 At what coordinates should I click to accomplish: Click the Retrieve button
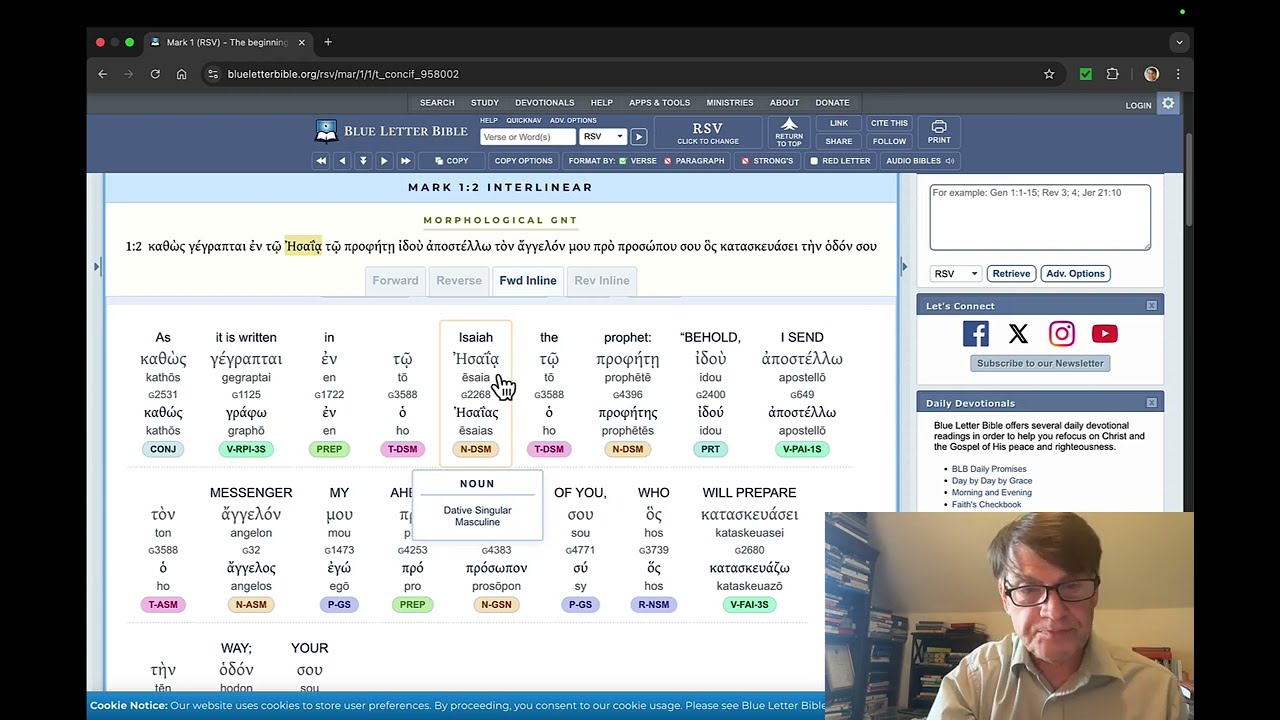(1011, 273)
